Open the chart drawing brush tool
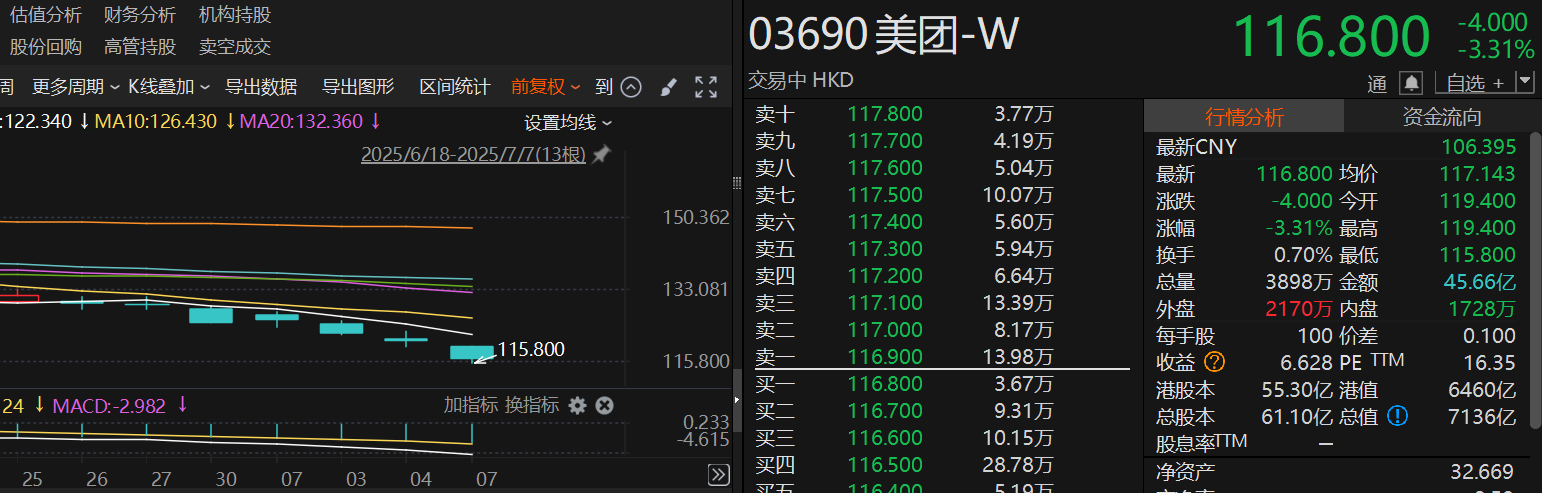 click(669, 87)
